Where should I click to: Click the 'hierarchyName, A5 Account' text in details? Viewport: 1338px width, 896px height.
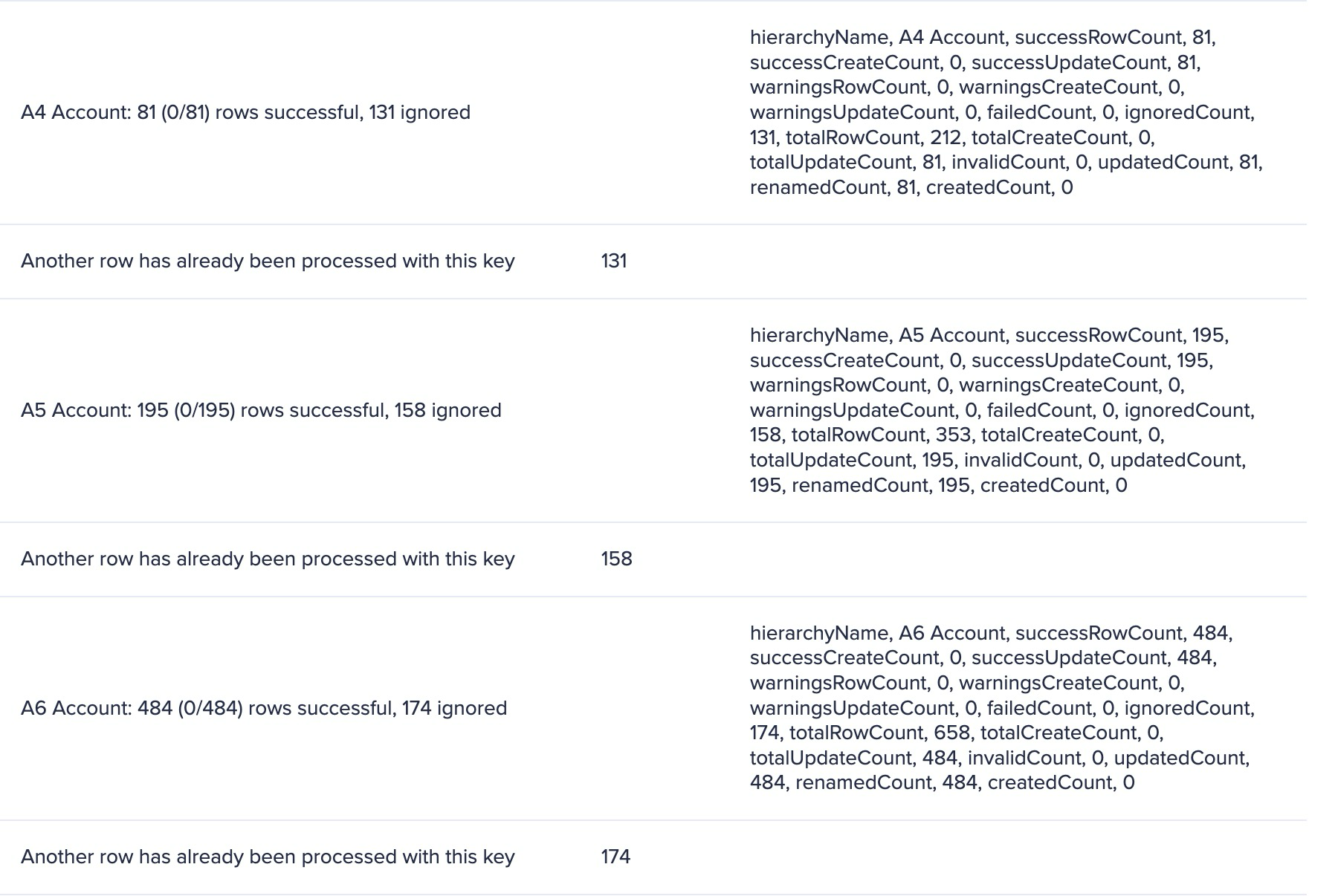point(877,336)
